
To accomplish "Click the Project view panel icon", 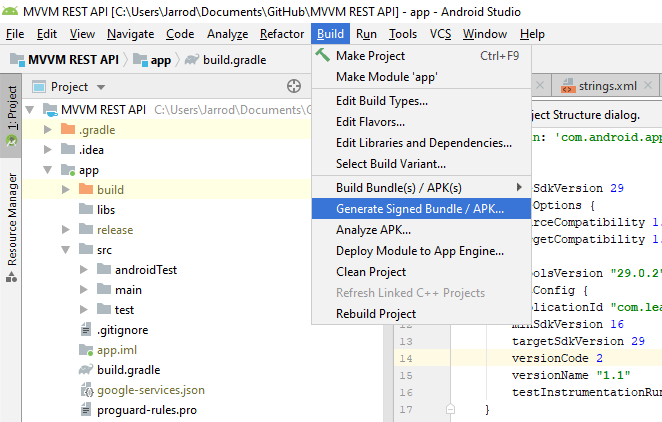I will pyautogui.click(x=39, y=87).
